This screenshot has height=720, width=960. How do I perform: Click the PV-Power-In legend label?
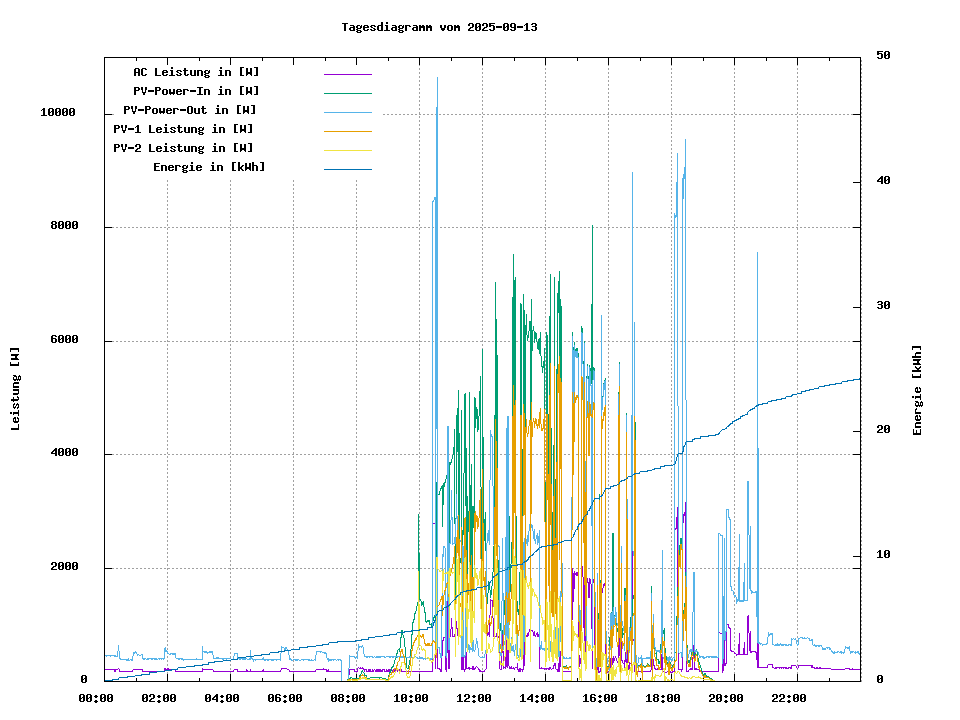click(x=196, y=91)
